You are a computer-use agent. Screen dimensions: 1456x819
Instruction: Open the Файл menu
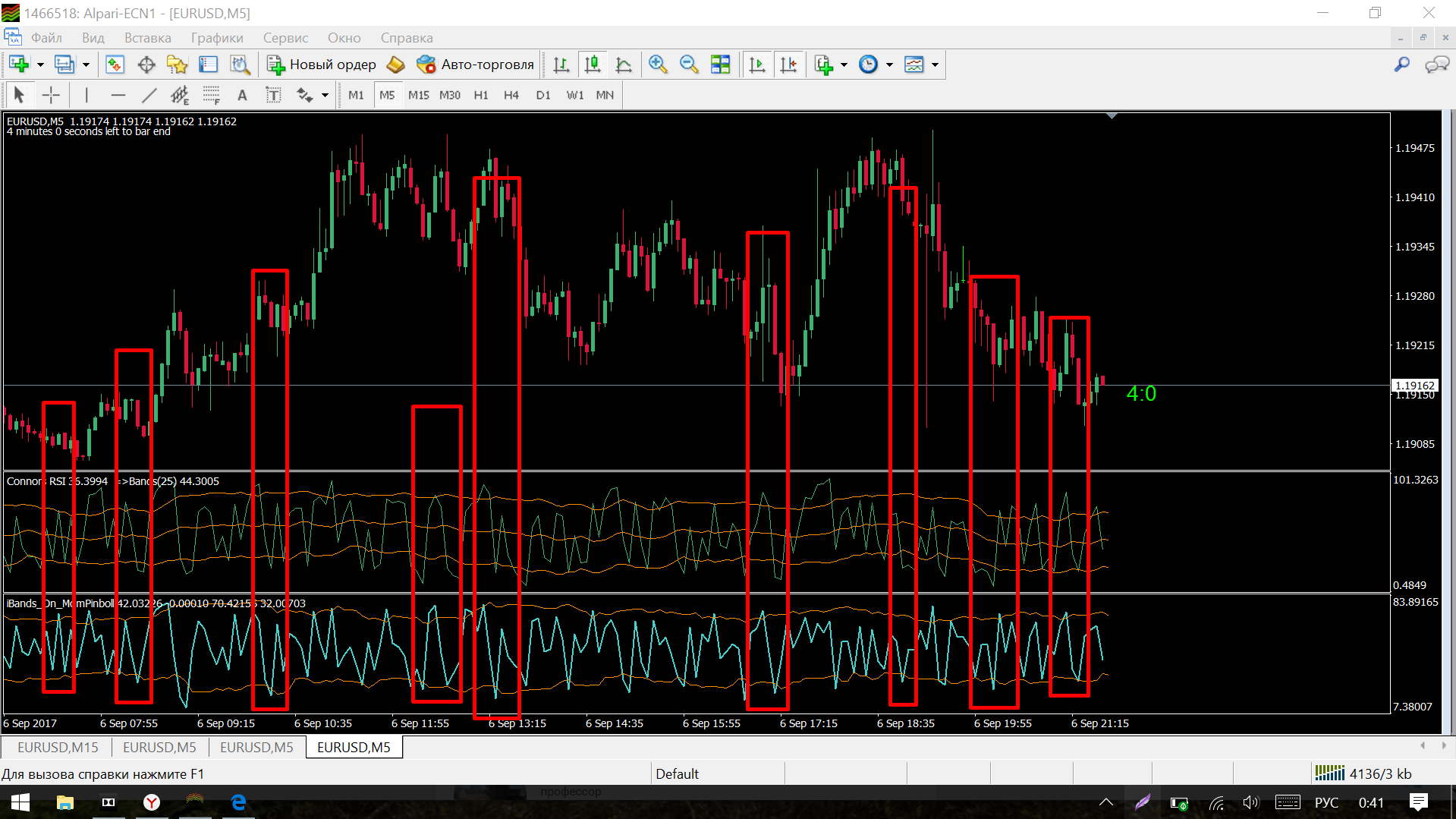click(46, 38)
